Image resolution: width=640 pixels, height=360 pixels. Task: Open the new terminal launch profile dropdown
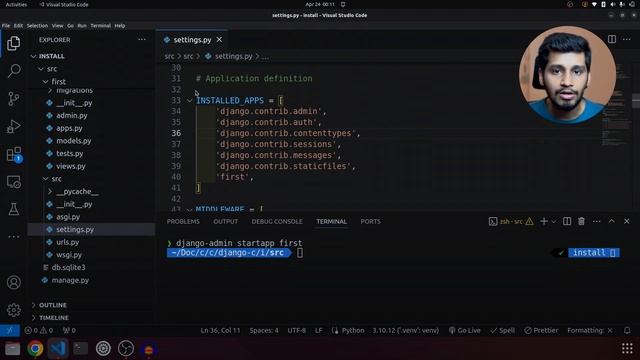553,222
